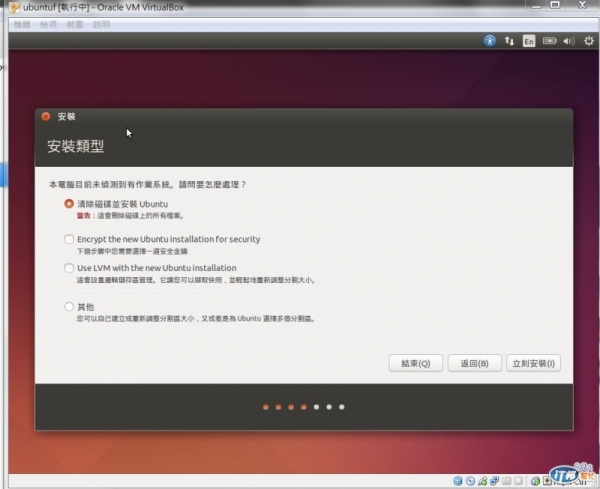Open the 機器 menu in VirtualBox
The width and height of the screenshot is (600, 489).
point(22,24)
